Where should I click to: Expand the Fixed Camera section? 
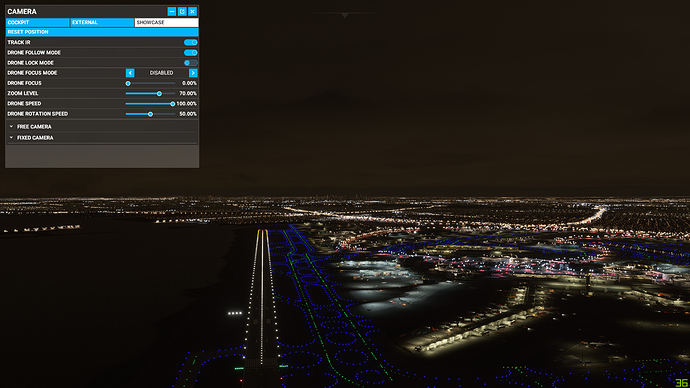(102, 138)
